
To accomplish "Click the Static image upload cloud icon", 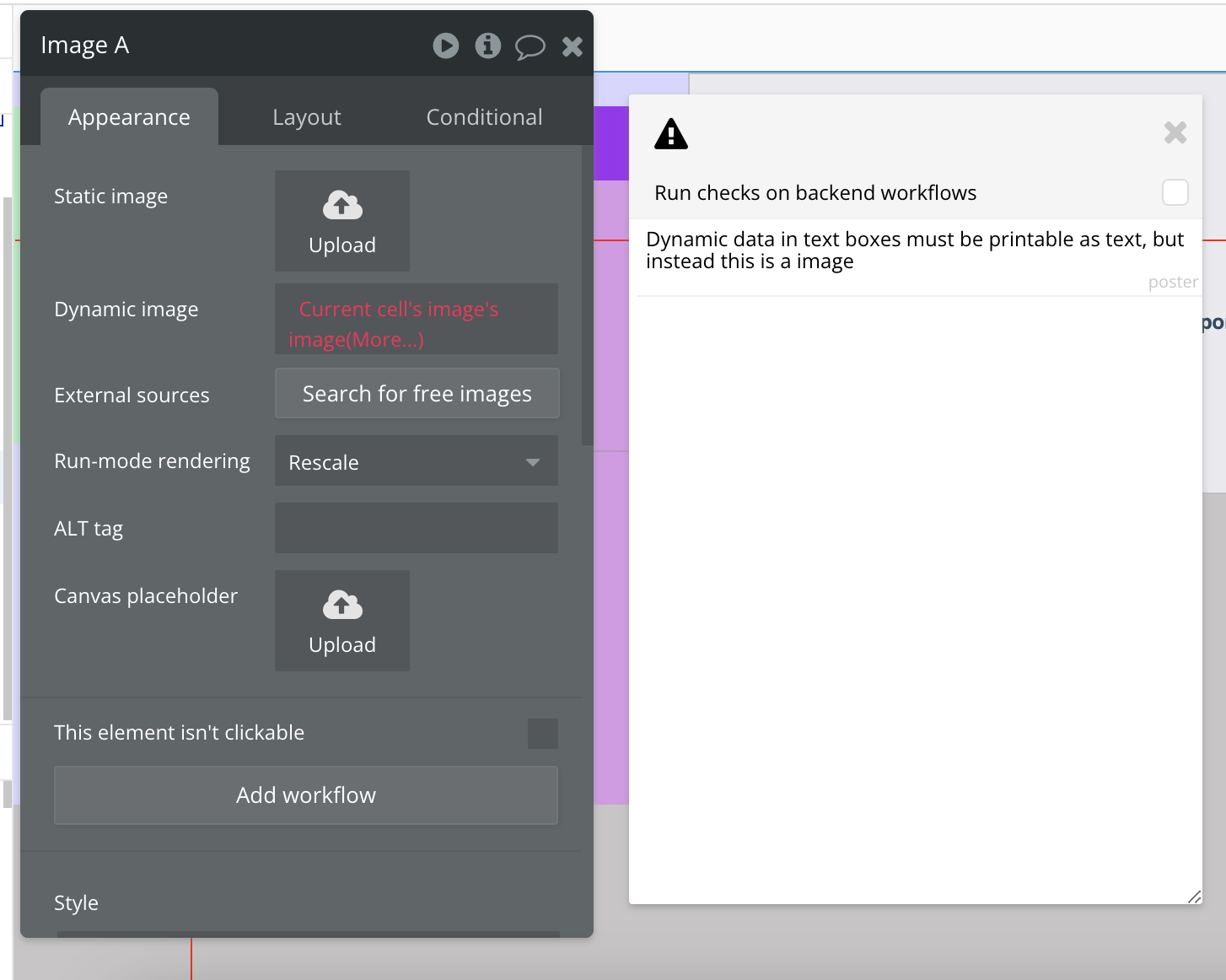I will coord(342,205).
